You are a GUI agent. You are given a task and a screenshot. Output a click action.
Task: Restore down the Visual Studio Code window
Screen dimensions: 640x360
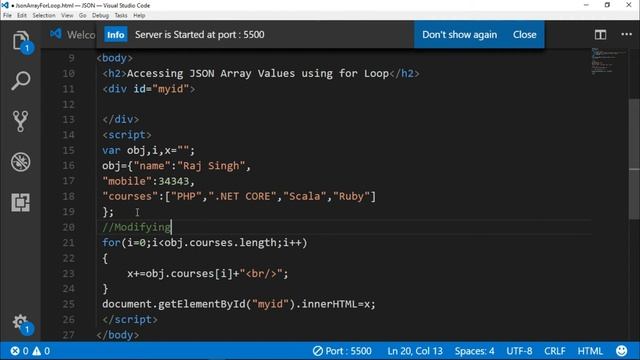[607, 5]
